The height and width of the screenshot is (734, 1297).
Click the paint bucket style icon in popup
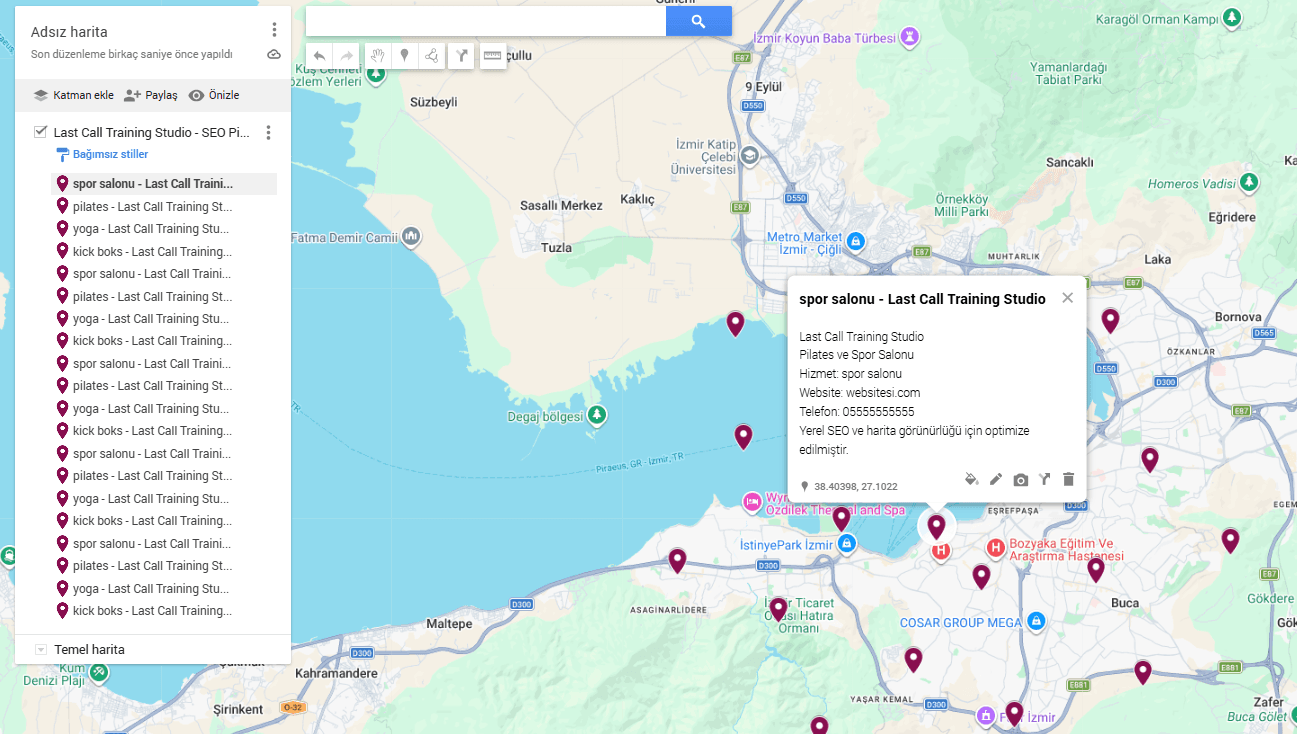[x=971, y=480]
